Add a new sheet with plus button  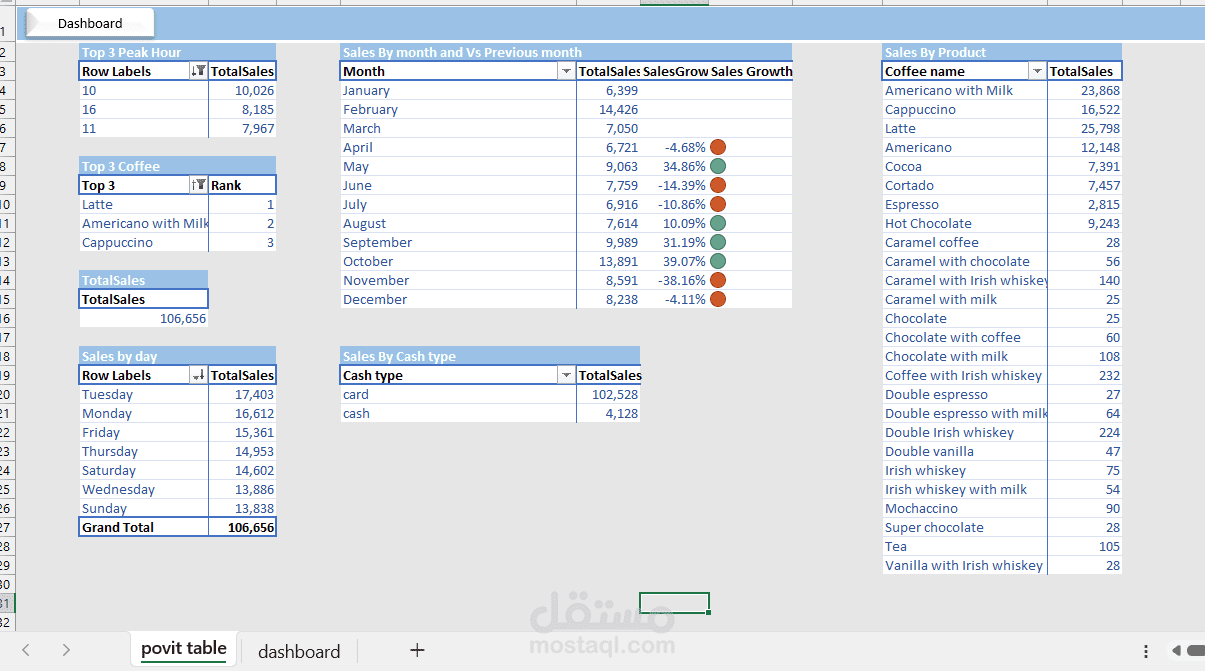[417, 650]
